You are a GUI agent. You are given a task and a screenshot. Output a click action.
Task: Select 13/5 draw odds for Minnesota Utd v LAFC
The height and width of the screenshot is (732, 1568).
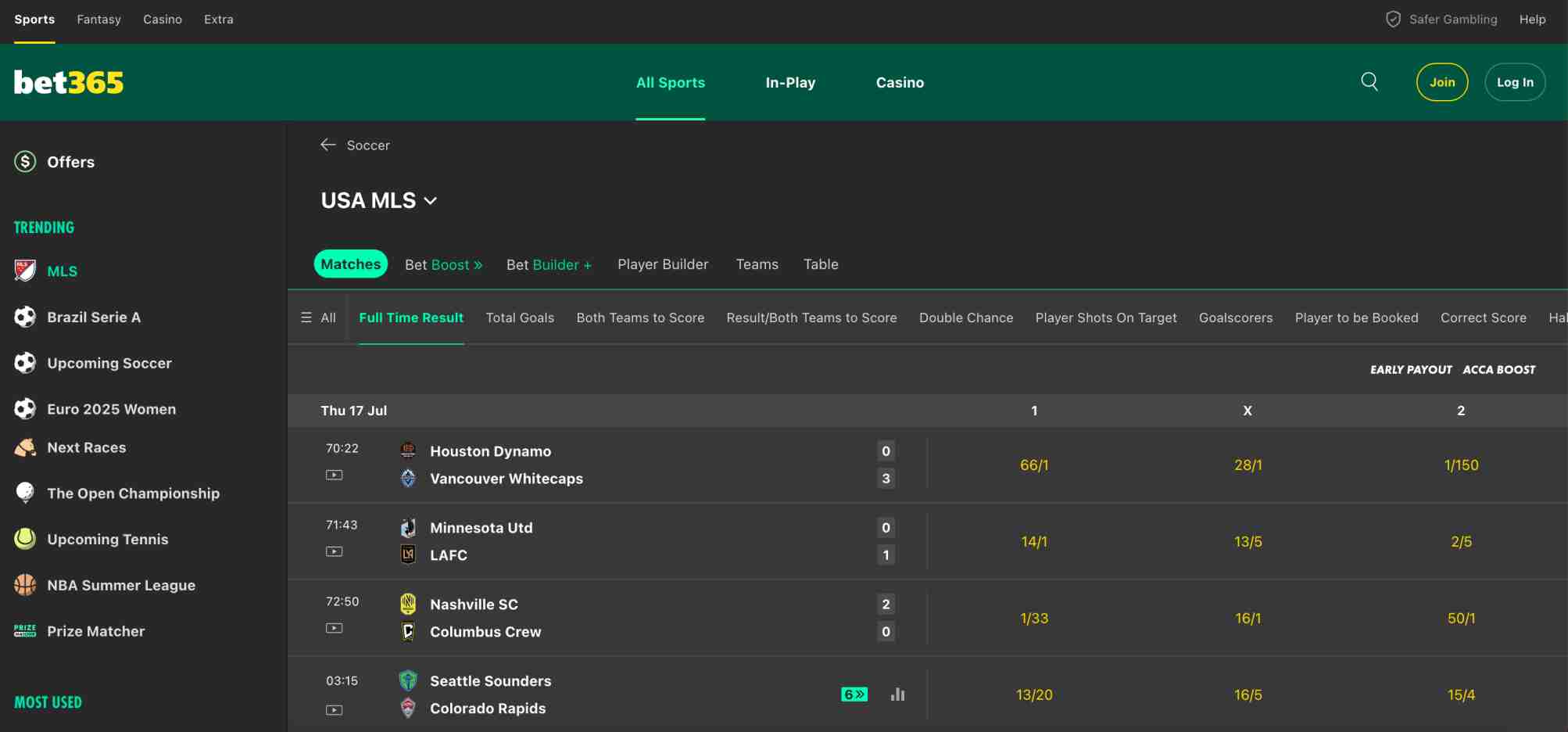point(1248,541)
